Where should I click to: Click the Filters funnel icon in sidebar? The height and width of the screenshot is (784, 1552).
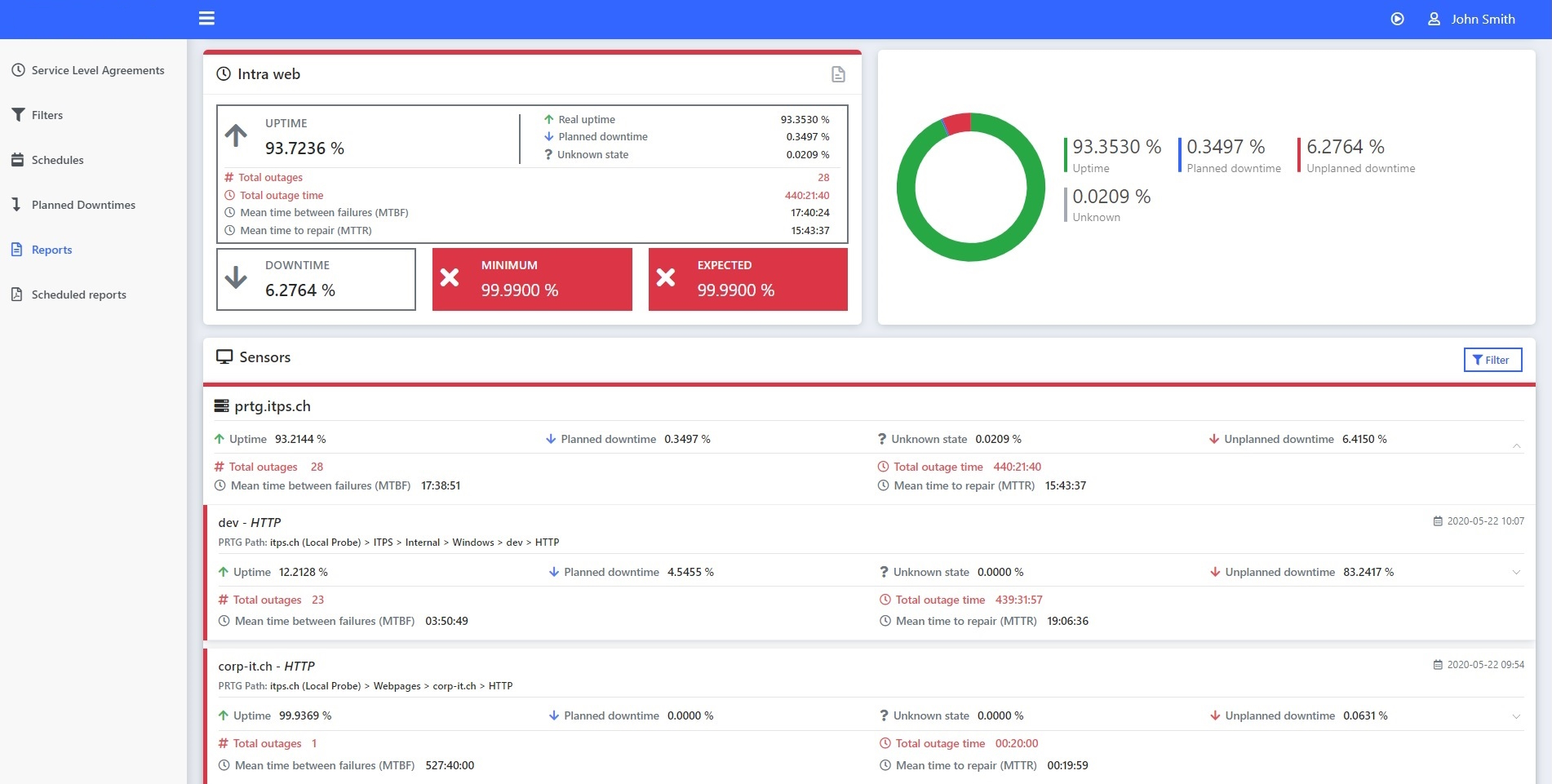click(18, 115)
